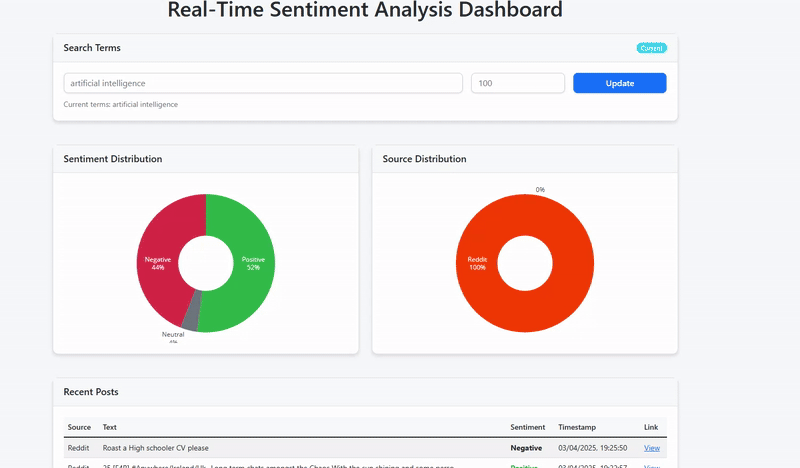Click the Source column header
This screenshot has height=468, width=800.
79,427
